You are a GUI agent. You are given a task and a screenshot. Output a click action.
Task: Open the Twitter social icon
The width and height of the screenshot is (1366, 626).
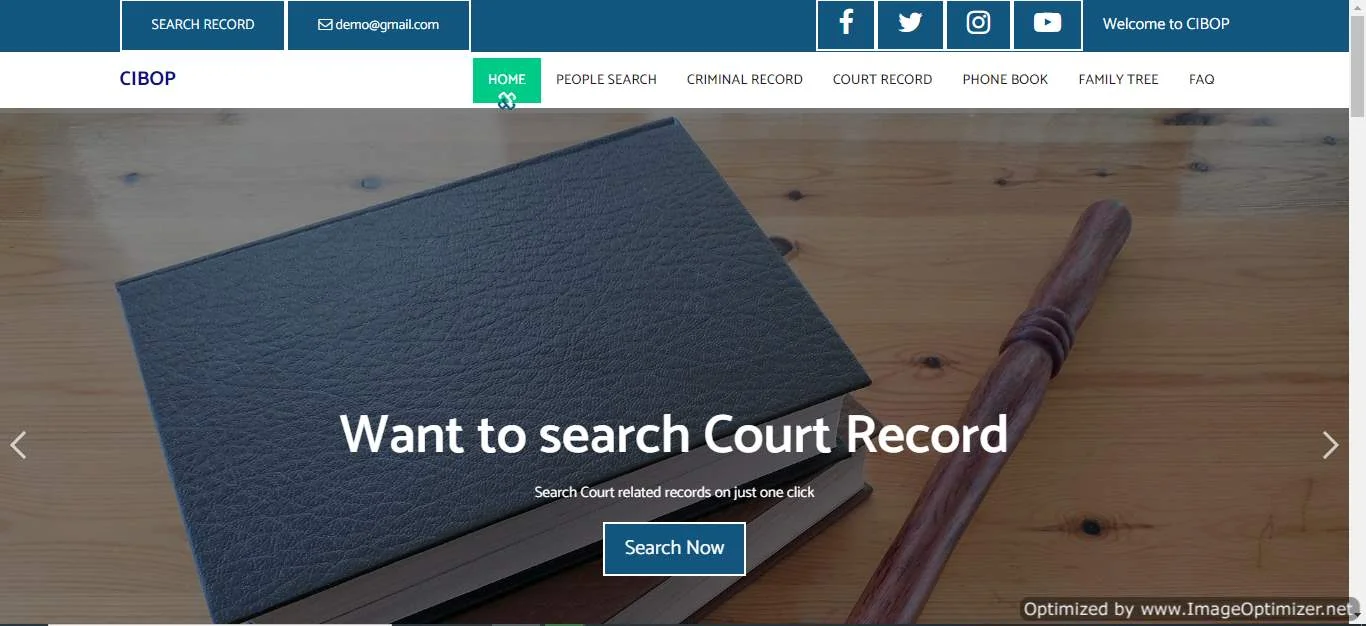click(910, 24)
